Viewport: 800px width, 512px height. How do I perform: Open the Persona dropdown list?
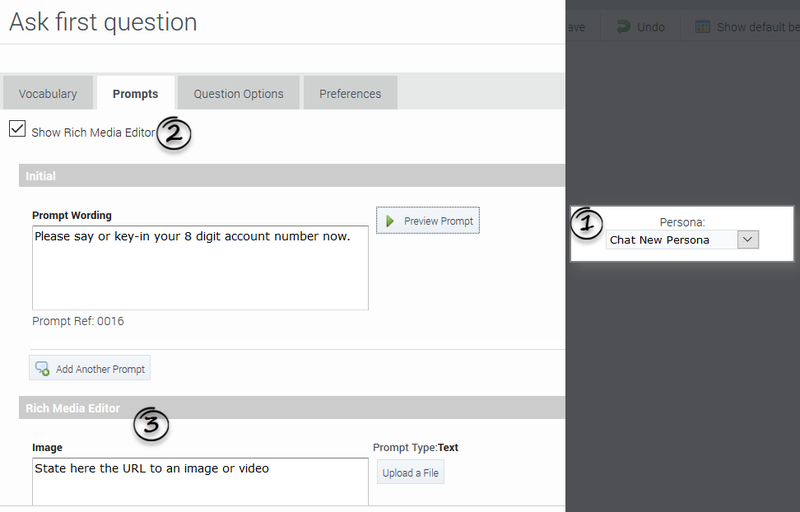748,240
